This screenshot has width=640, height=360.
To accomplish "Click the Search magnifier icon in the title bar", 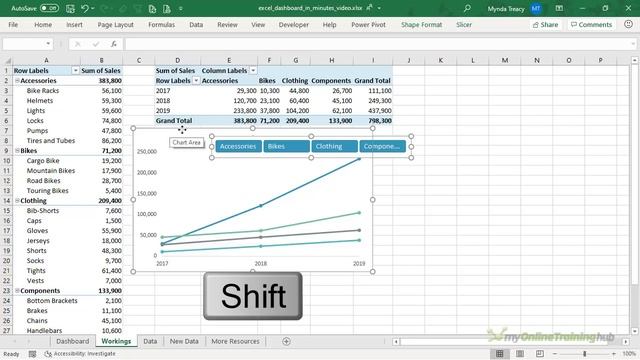I will pos(467,8).
